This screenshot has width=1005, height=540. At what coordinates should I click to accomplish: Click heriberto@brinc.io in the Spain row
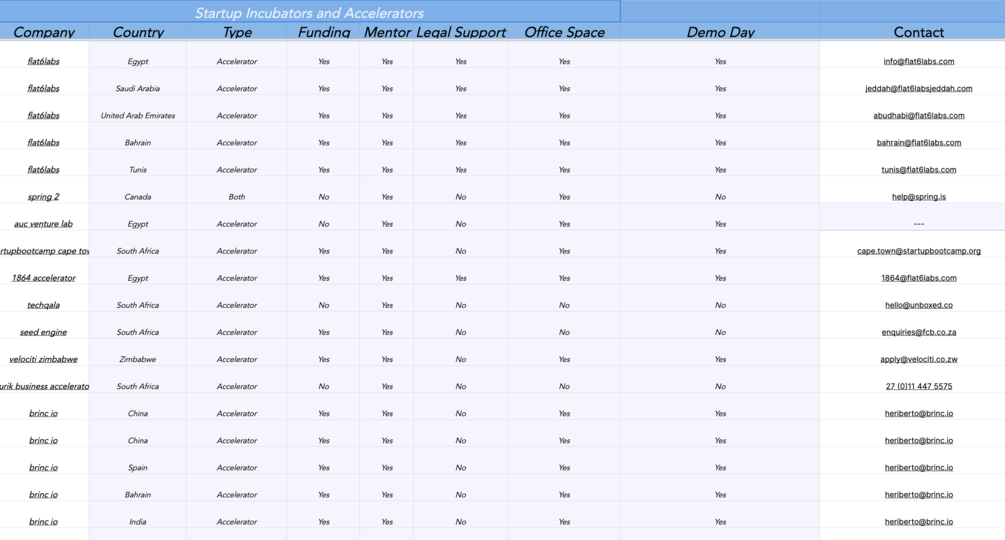tap(918, 468)
